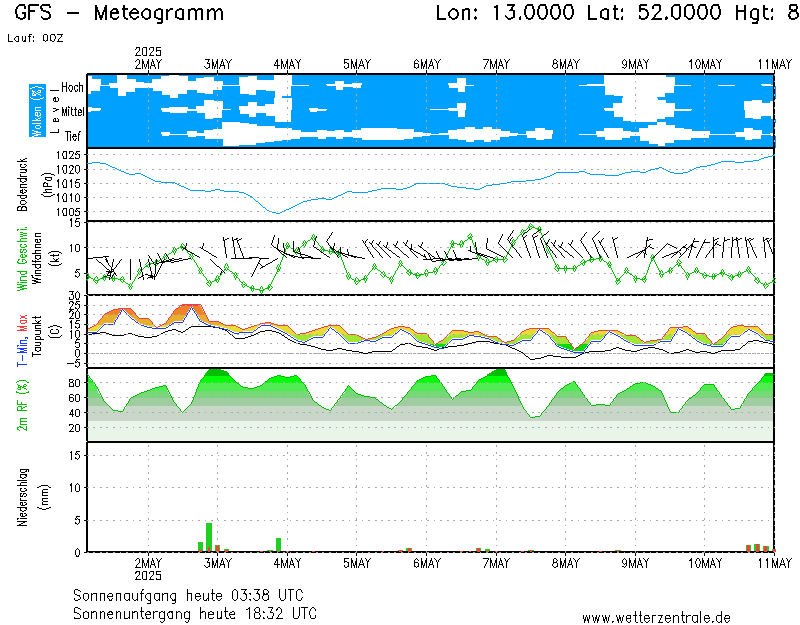The image size is (800, 625).
Task: Click the green precipitation bar just before 4MAY
Action: (279, 545)
